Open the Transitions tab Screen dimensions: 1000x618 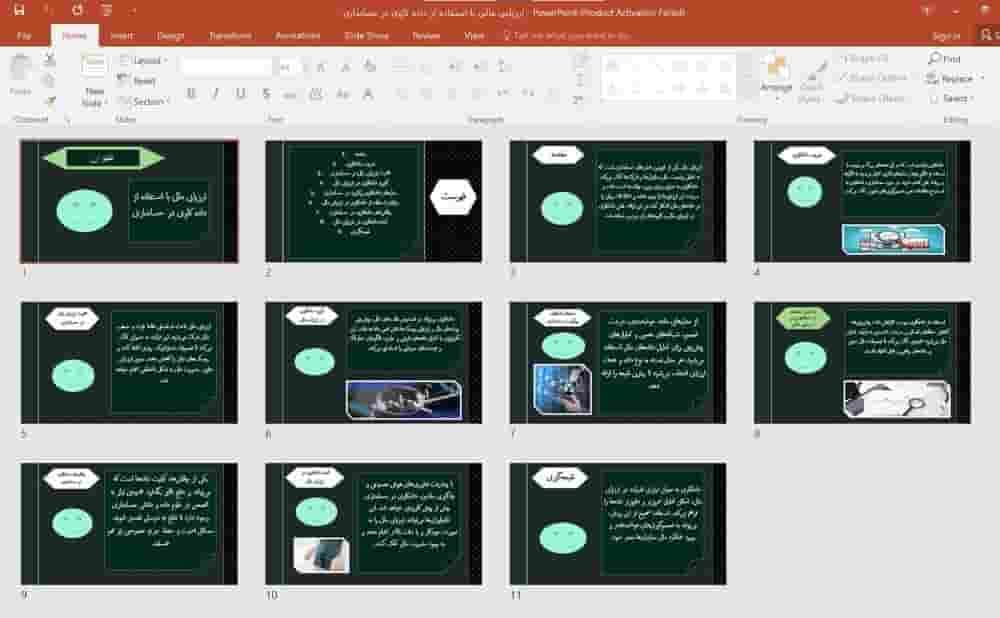click(x=230, y=36)
